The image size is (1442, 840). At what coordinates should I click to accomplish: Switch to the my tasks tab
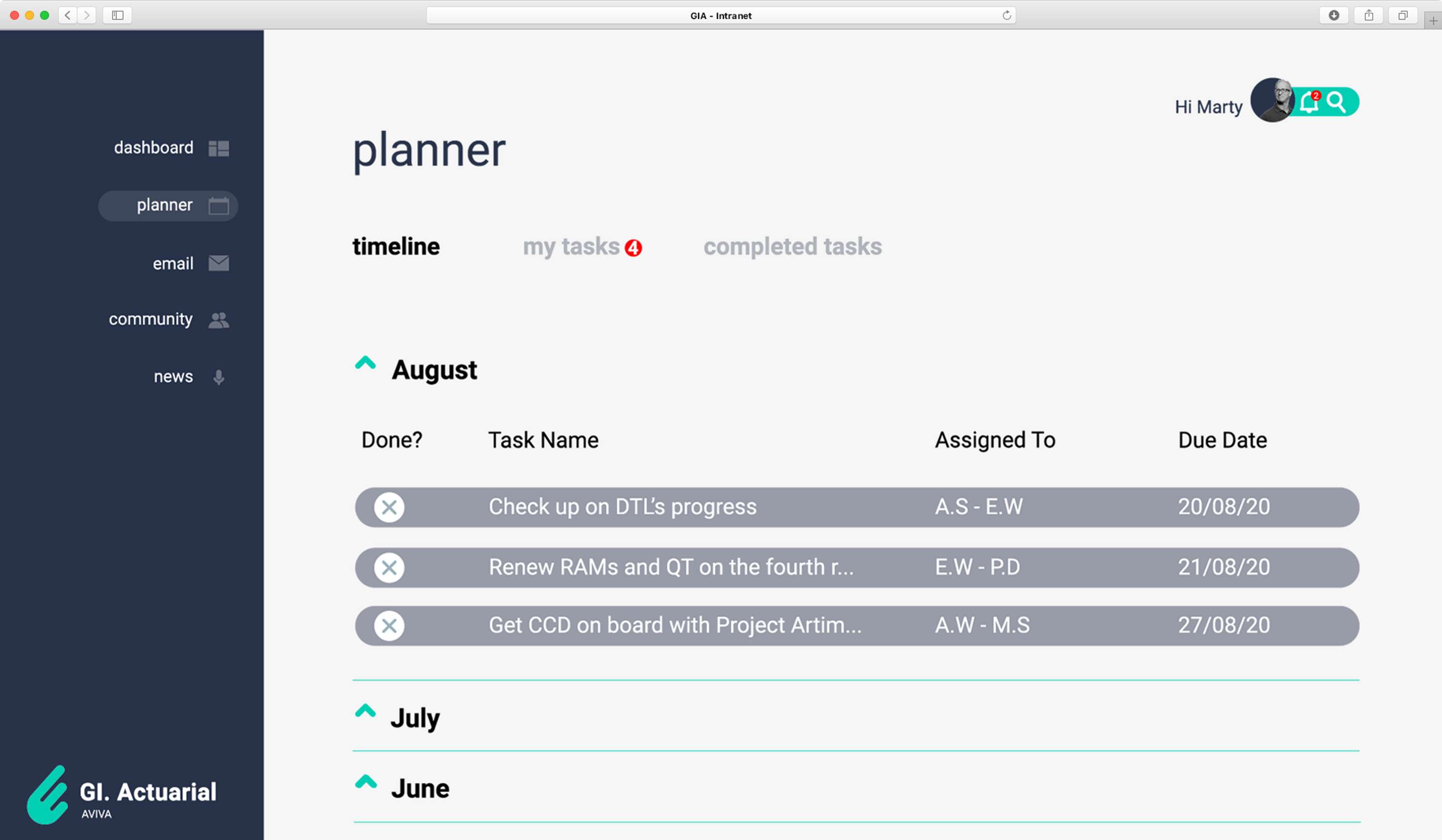582,247
